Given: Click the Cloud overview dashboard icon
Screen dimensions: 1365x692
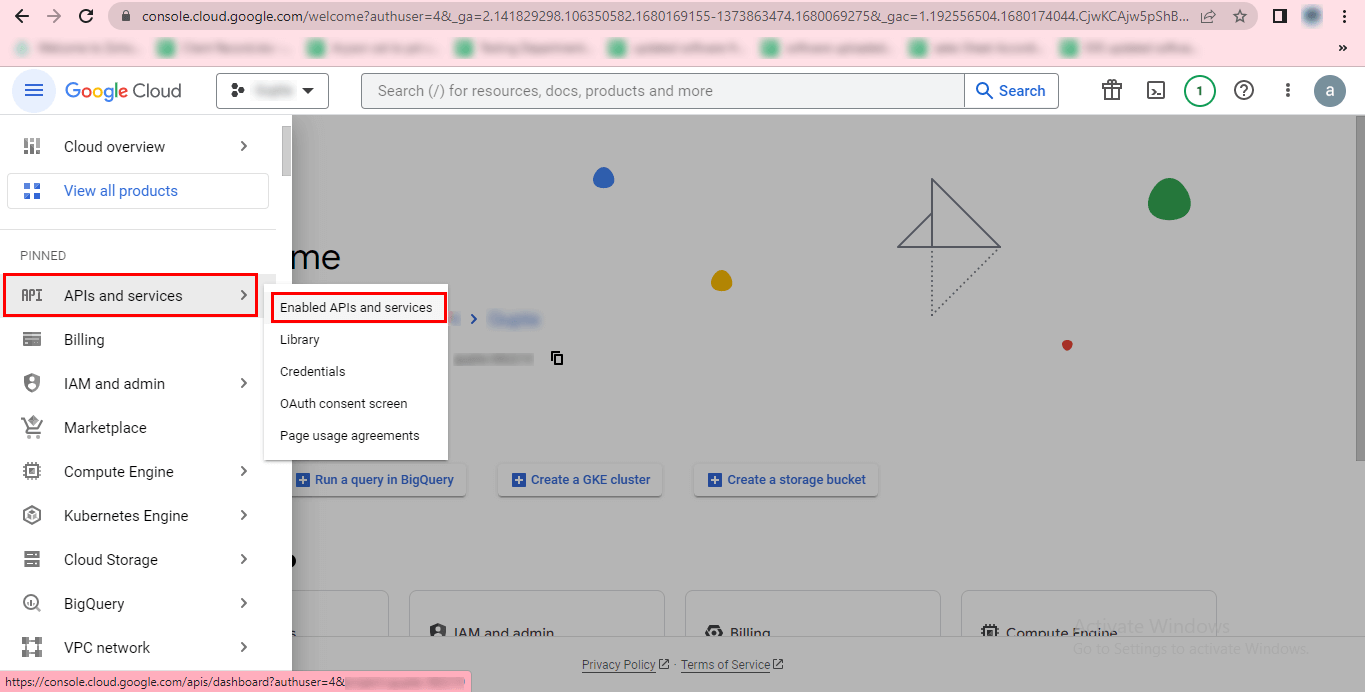Looking at the screenshot, I should [x=32, y=147].
